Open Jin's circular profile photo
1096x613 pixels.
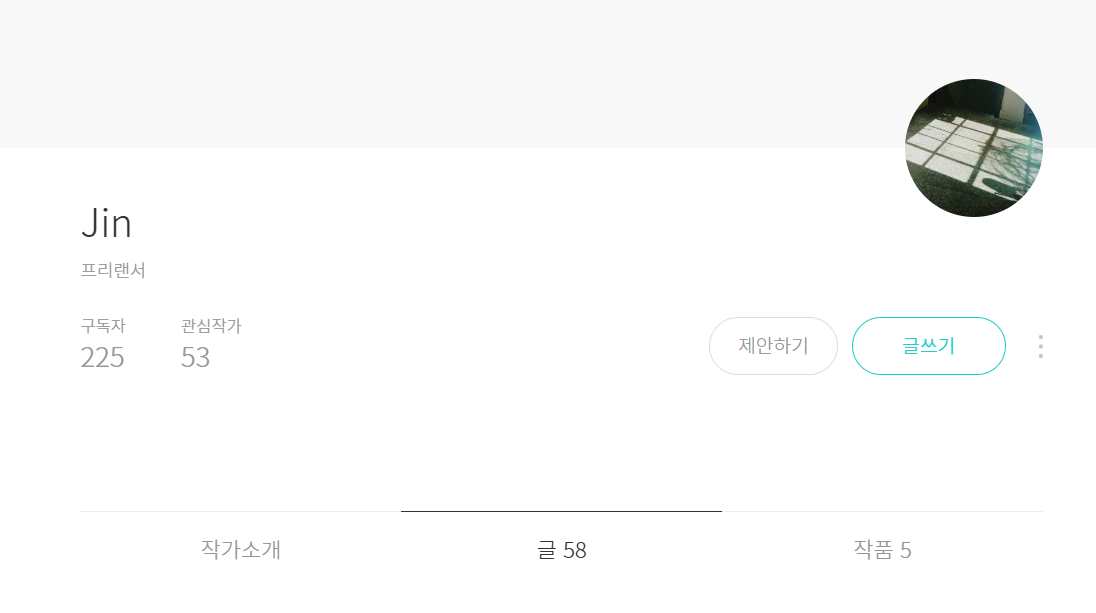pyautogui.click(x=974, y=148)
